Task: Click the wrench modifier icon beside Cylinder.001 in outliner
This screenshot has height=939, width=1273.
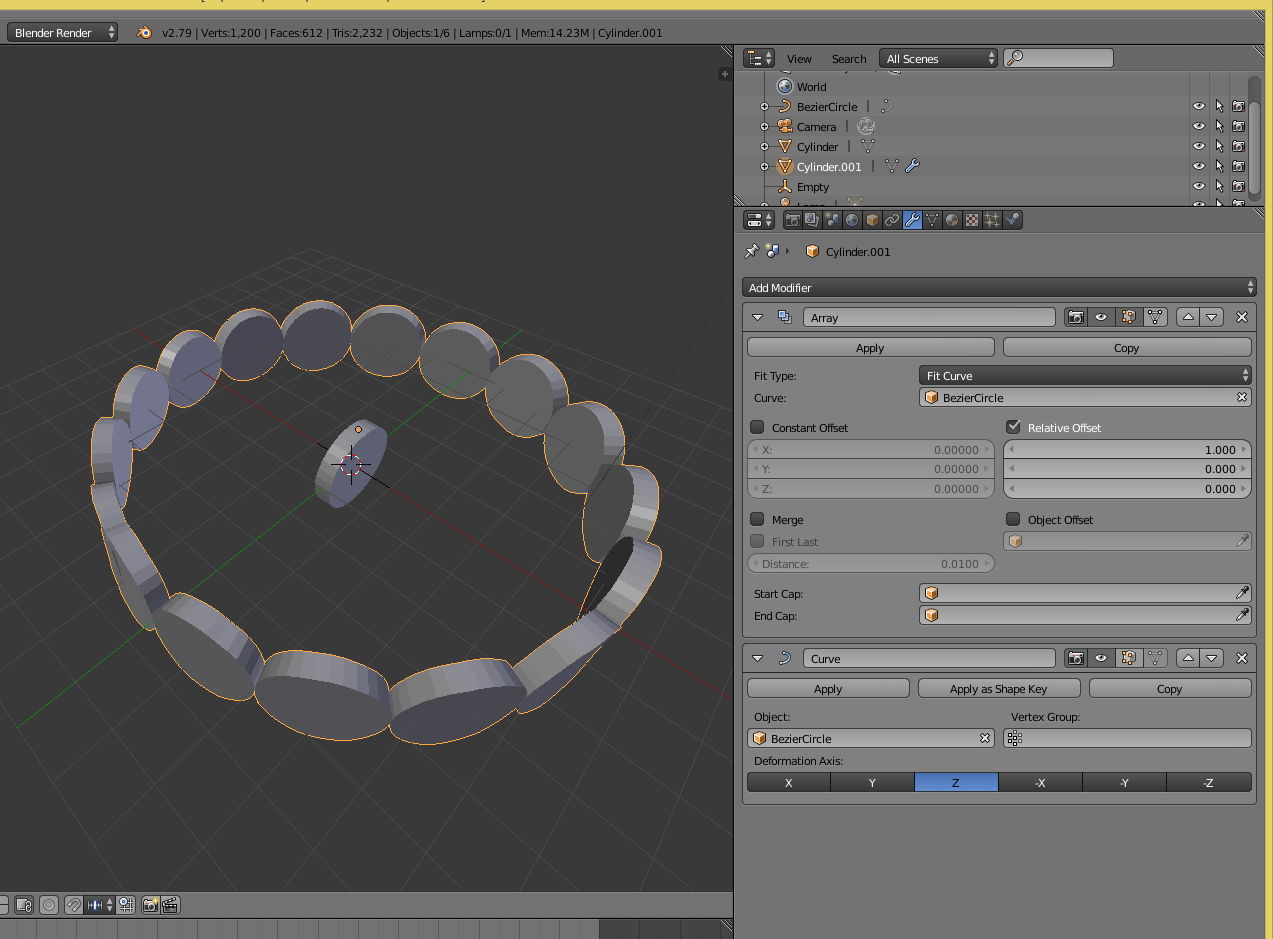Action: [912, 166]
